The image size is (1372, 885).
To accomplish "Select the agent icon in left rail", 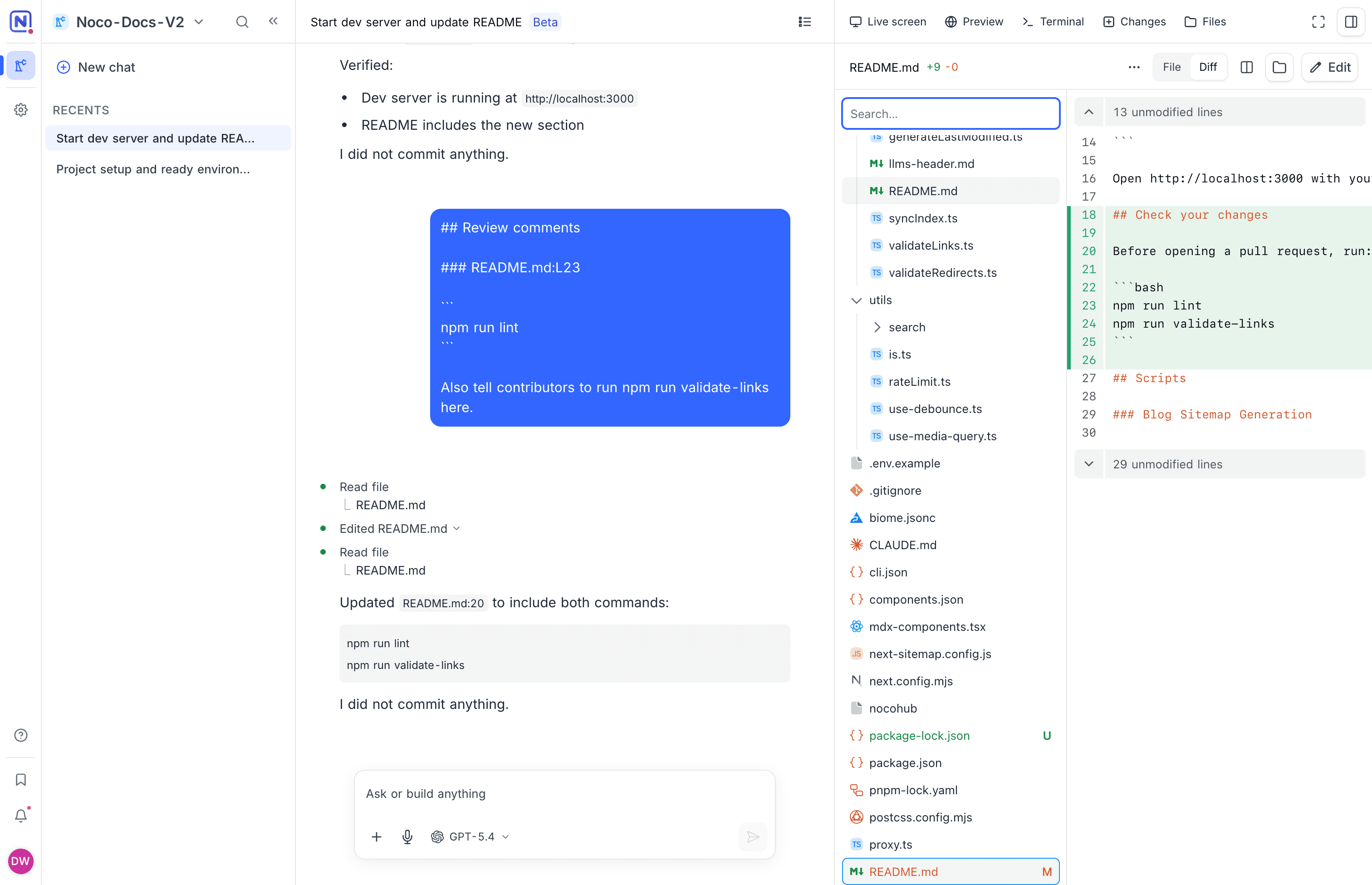I will (21, 65).
